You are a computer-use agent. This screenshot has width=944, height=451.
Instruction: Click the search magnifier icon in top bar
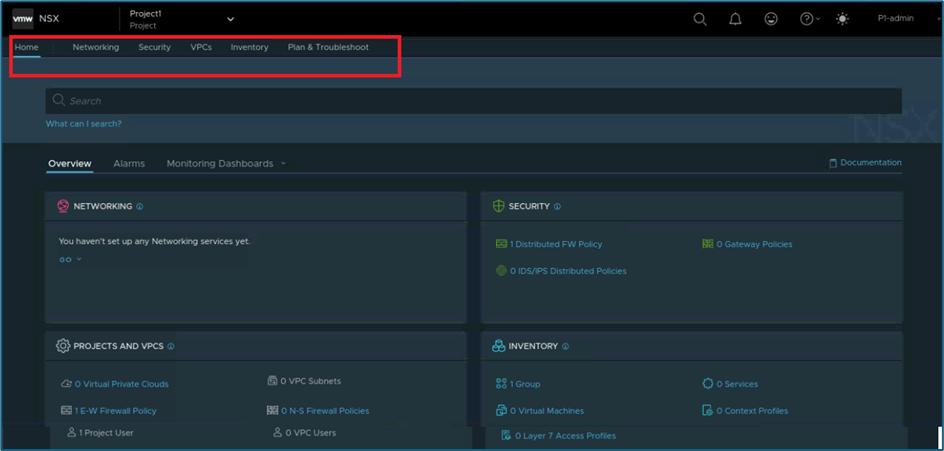coord(700,19)
